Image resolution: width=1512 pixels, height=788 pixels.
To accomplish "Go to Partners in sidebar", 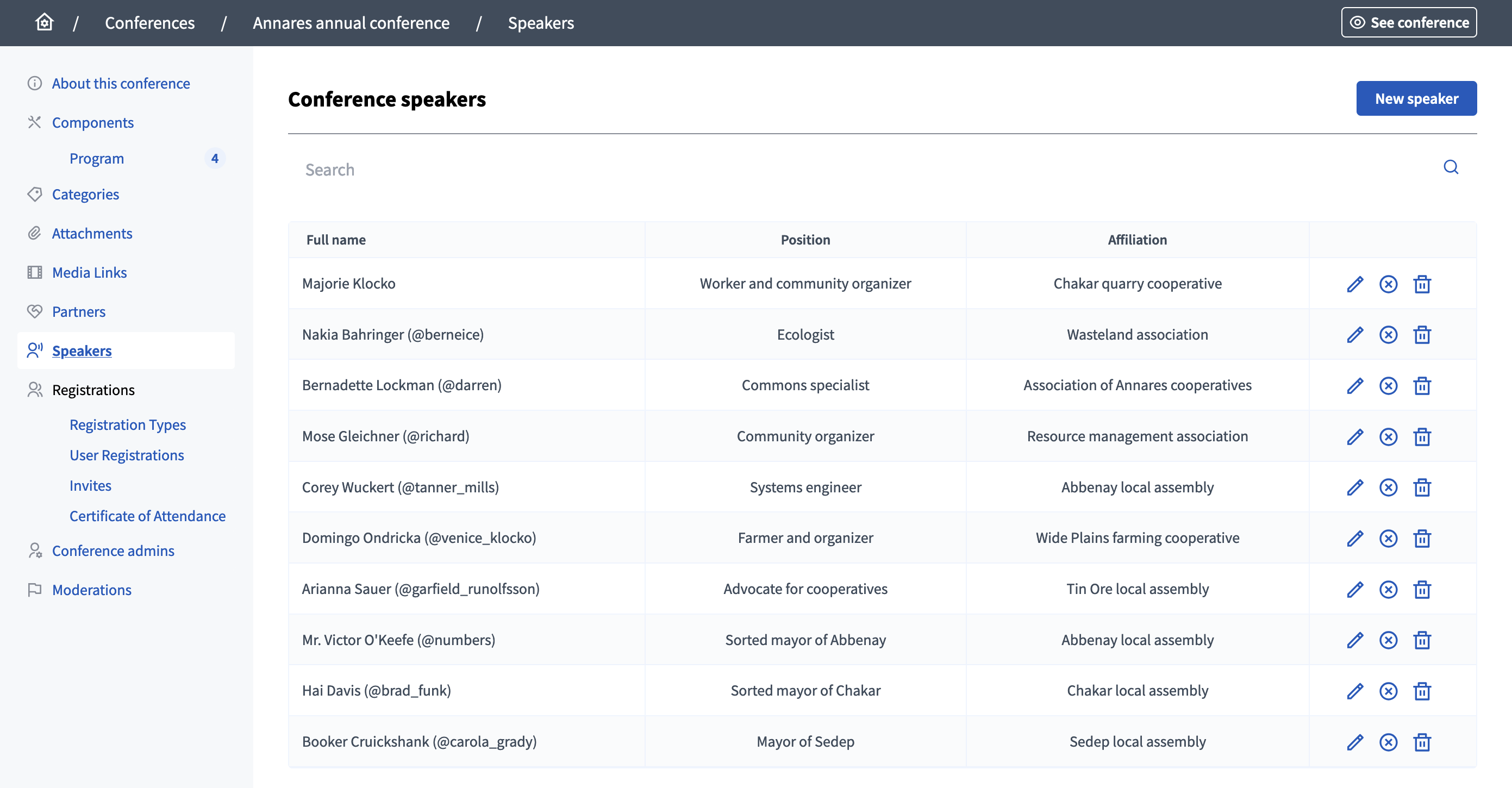I will coord(79,311).
